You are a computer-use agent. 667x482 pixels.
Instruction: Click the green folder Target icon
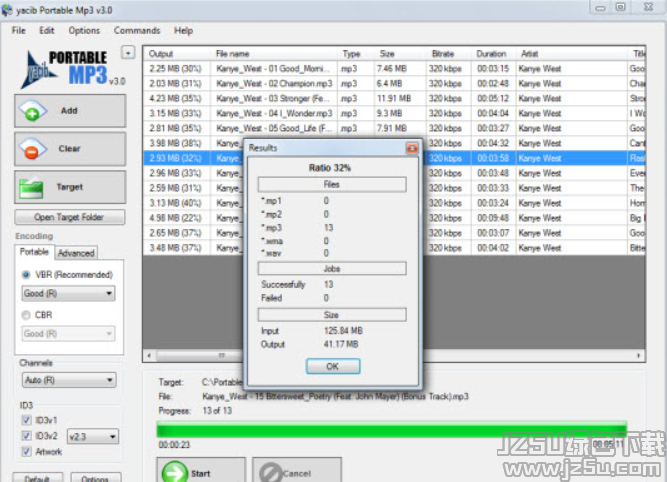[x=31, y=187]
